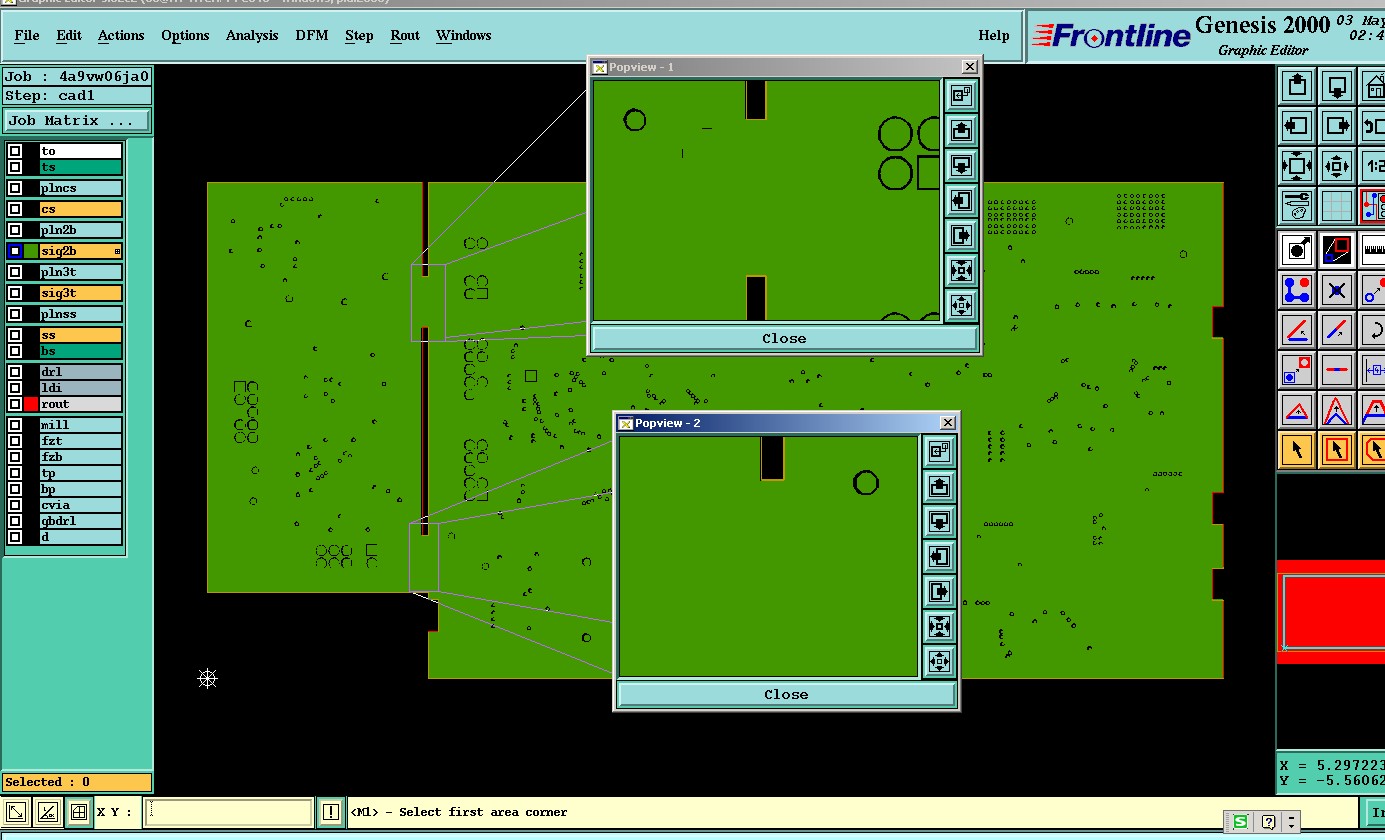Toggle checkbox for layer rout
The width and height of the screenshot is (1385, 840).
(x=15, y=404)
